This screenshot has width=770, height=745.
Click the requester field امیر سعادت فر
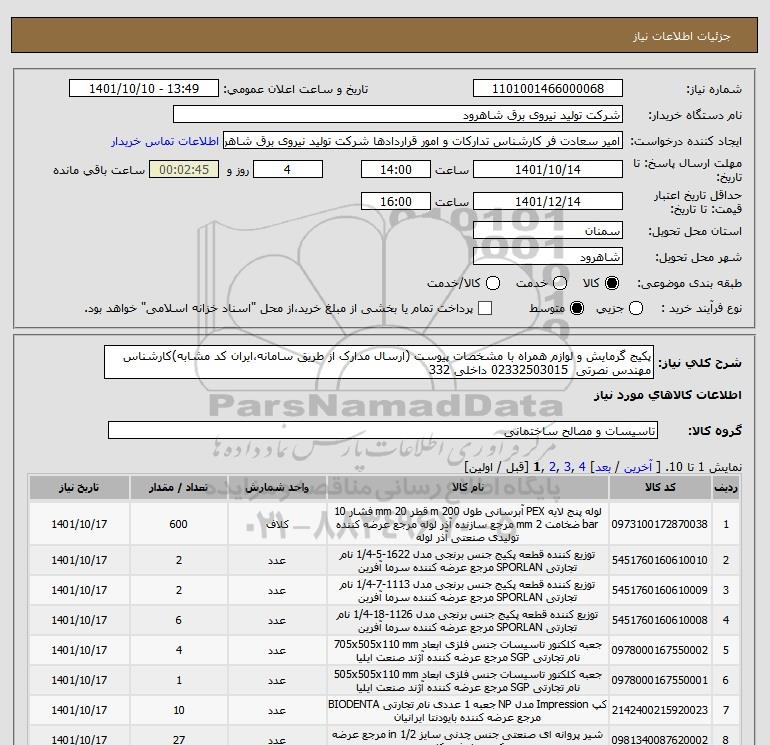tap(423, 141)
